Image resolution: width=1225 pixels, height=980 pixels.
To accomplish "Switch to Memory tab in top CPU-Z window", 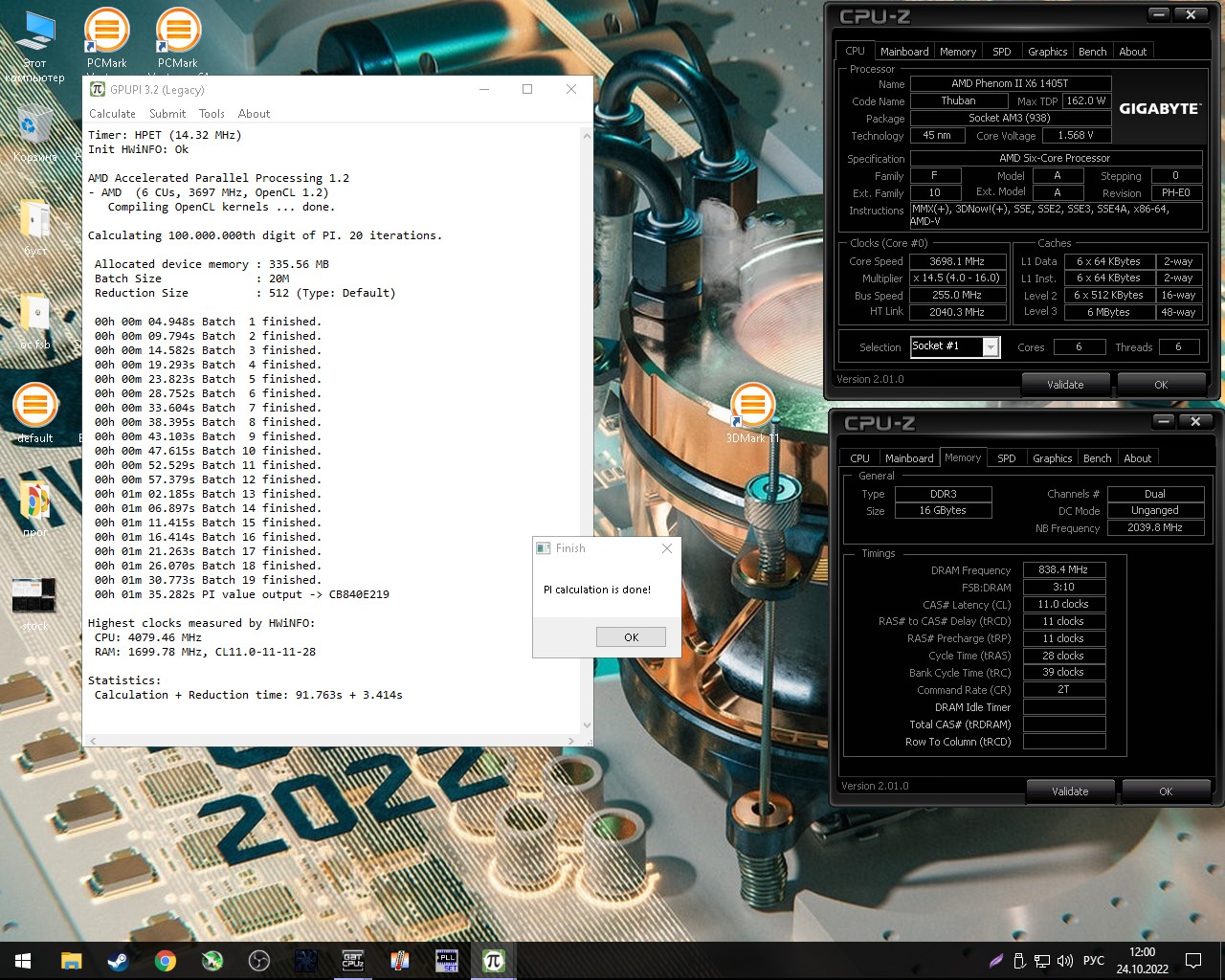I will point(958,52).
